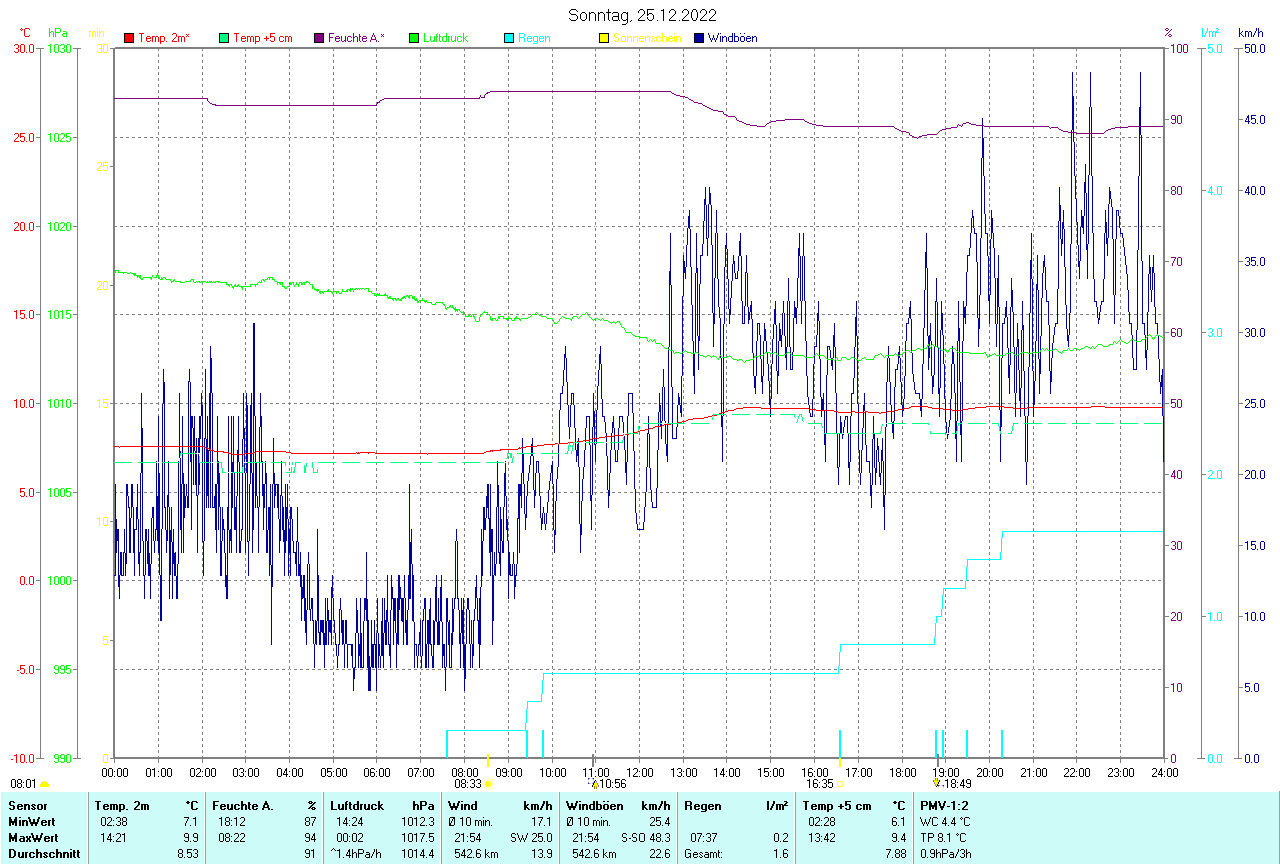Click the average temperature value '8.53'
The height and width of the screenshot is (864, 1280).
tap(189, 853)
